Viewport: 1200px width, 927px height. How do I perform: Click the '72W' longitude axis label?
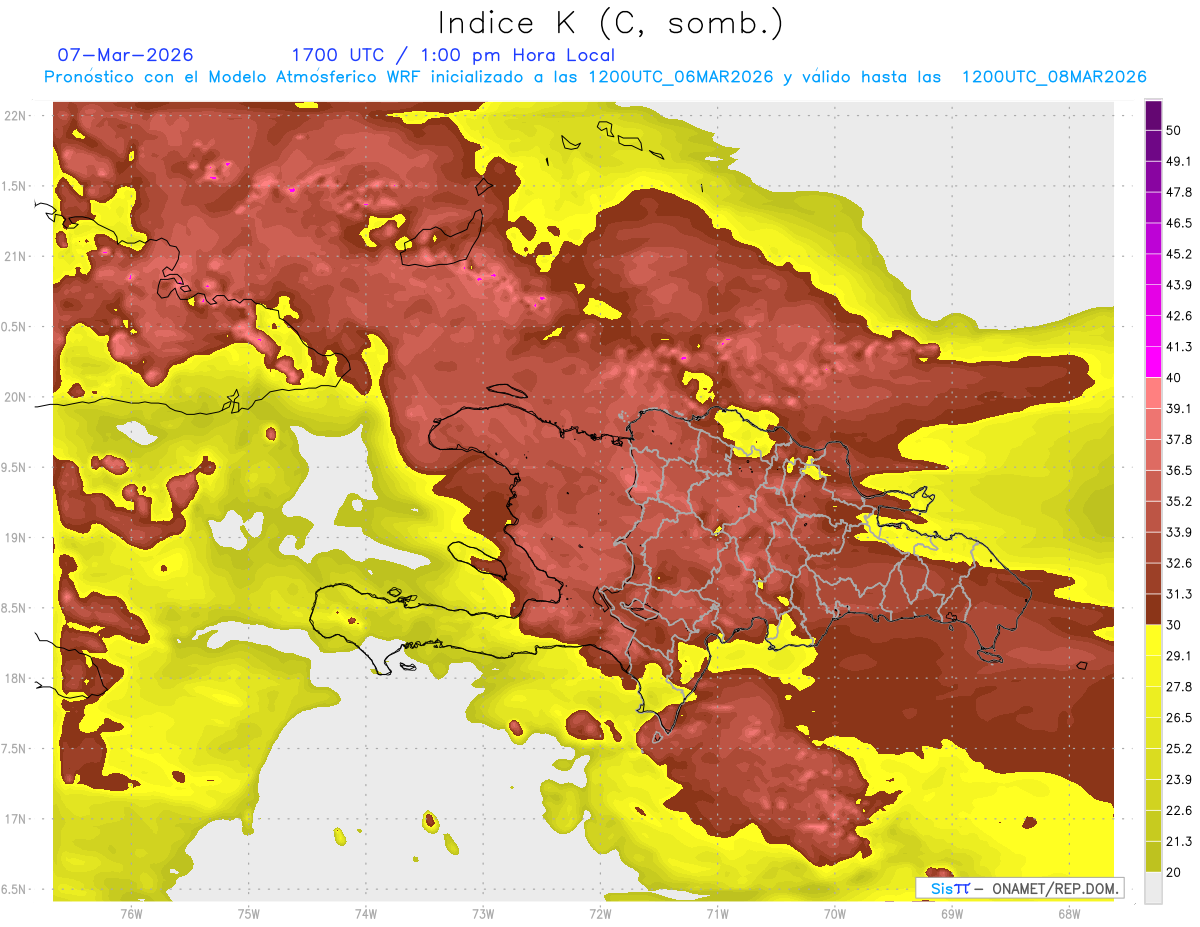pos(600,913)
